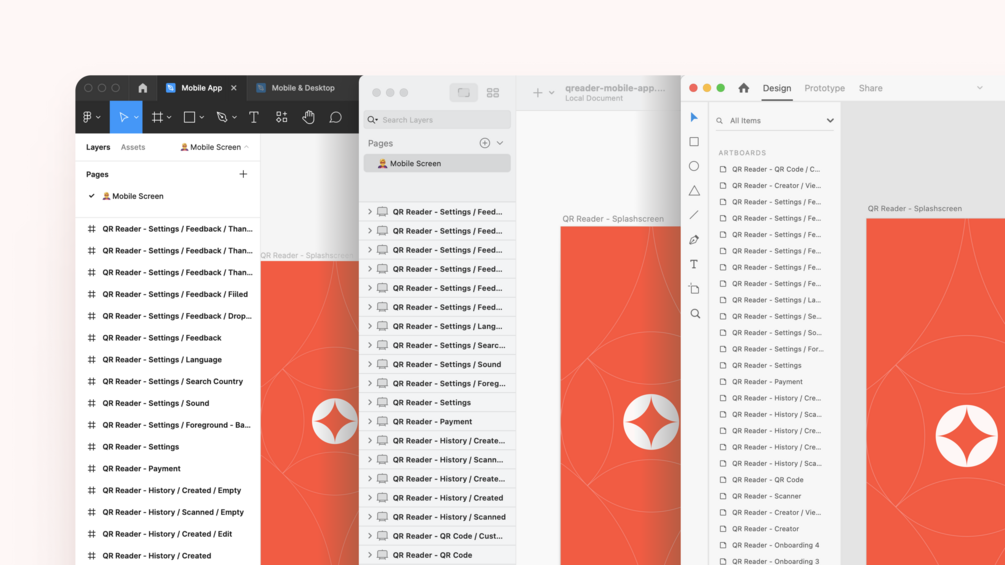Collapse the Mobile Screen page selector in Figma

coord(247,147)
